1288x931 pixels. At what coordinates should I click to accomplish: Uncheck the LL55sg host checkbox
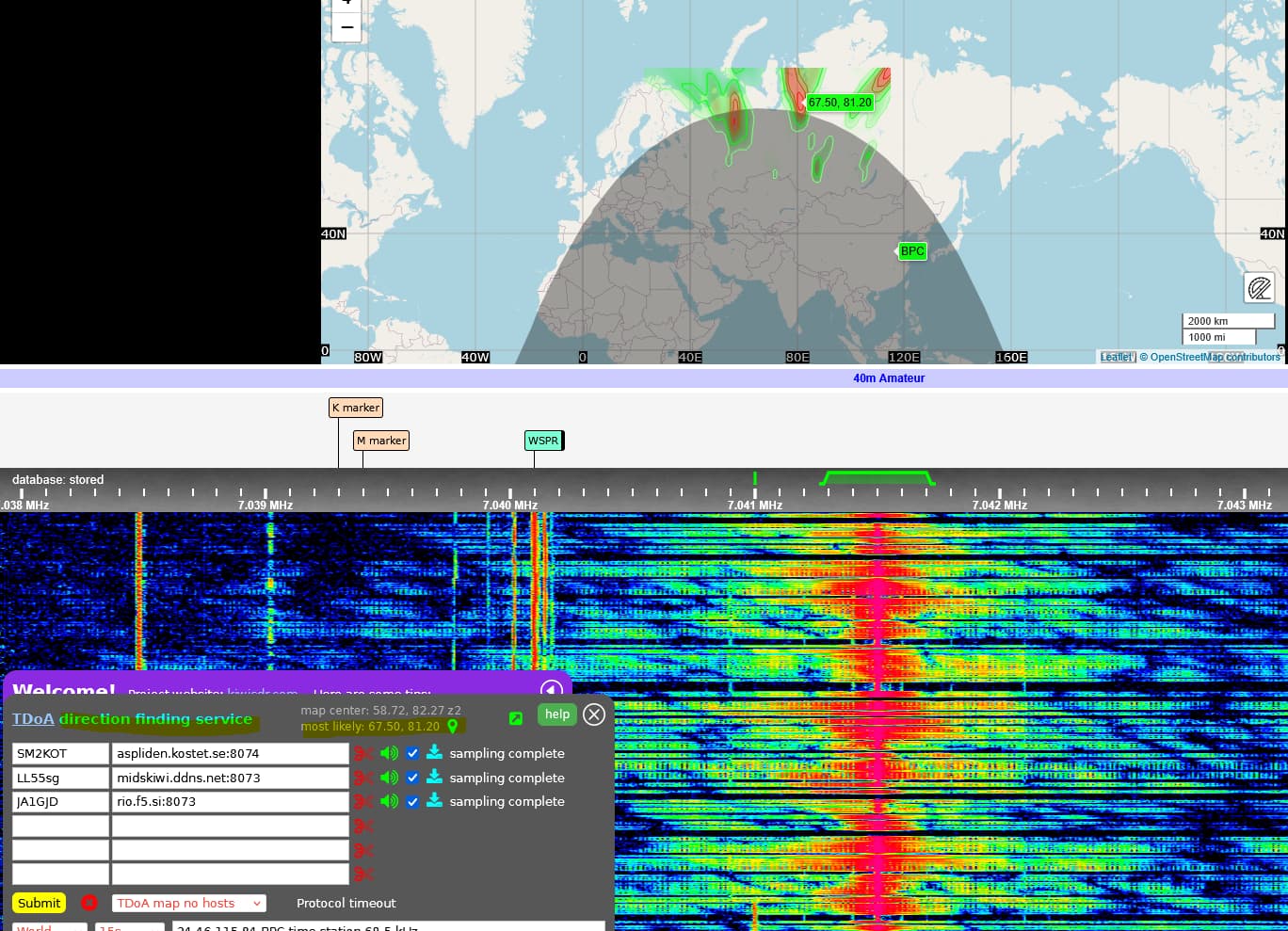point(412,778)
